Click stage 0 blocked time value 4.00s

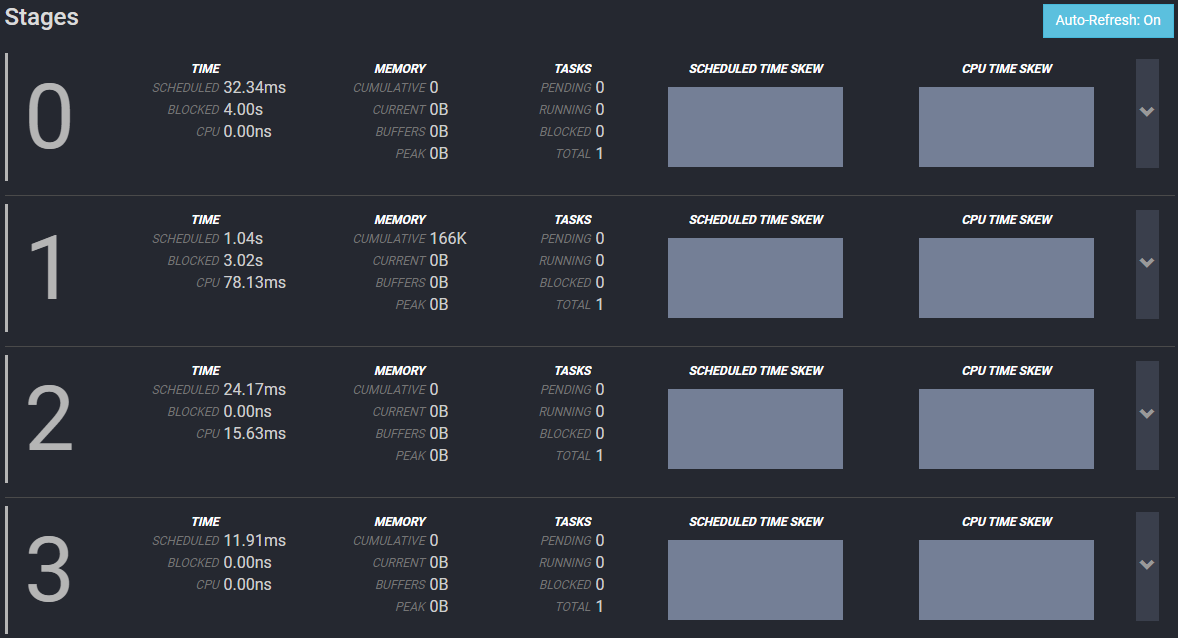243,110
